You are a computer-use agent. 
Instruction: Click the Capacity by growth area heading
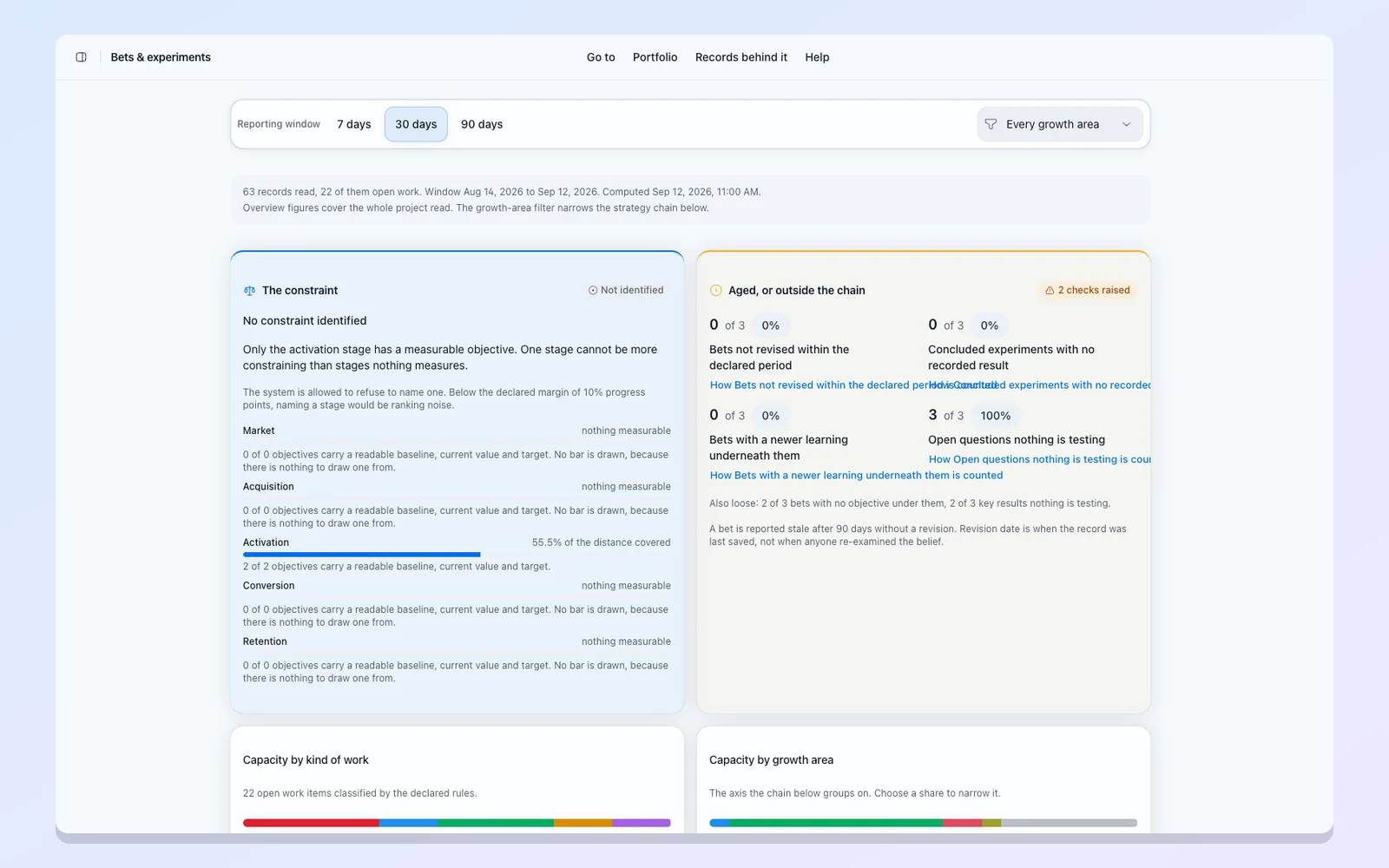(x=771, y=760)
